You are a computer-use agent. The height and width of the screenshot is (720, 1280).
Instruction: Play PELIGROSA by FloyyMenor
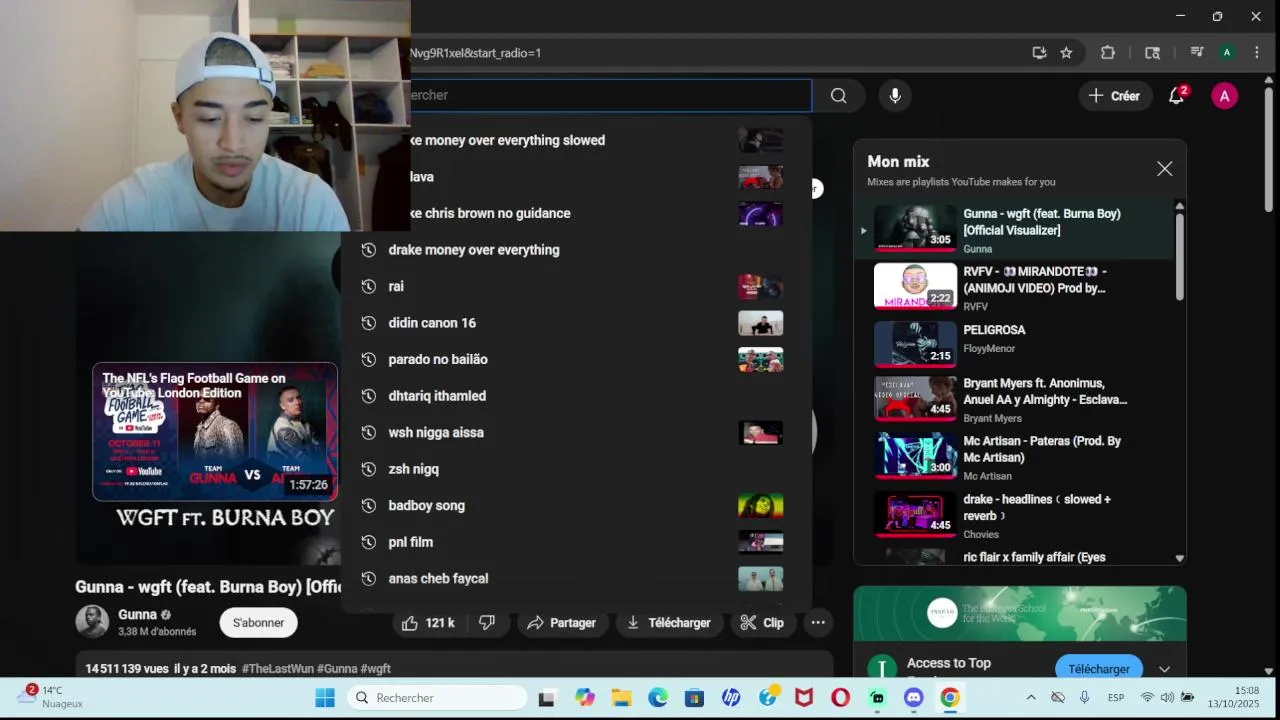pos(1014,345)
